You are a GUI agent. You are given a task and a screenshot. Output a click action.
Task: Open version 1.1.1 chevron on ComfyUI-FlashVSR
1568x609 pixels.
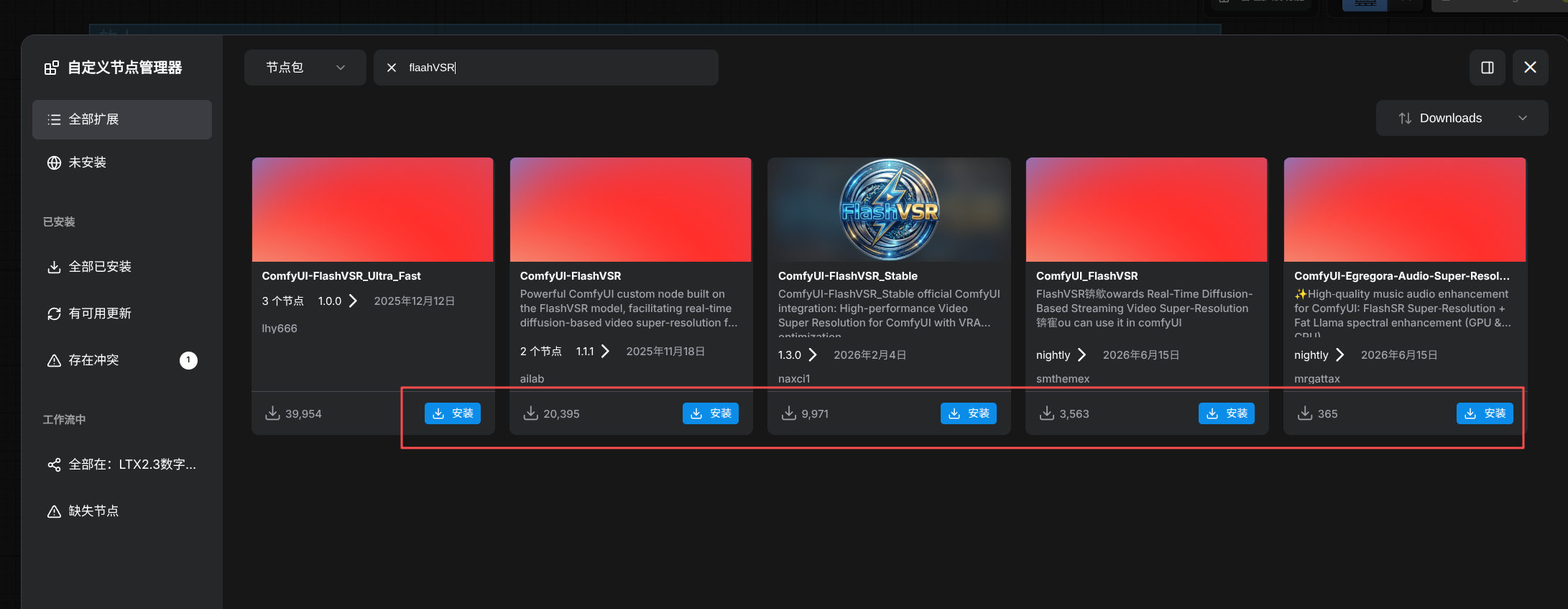[x=605, y=351]
